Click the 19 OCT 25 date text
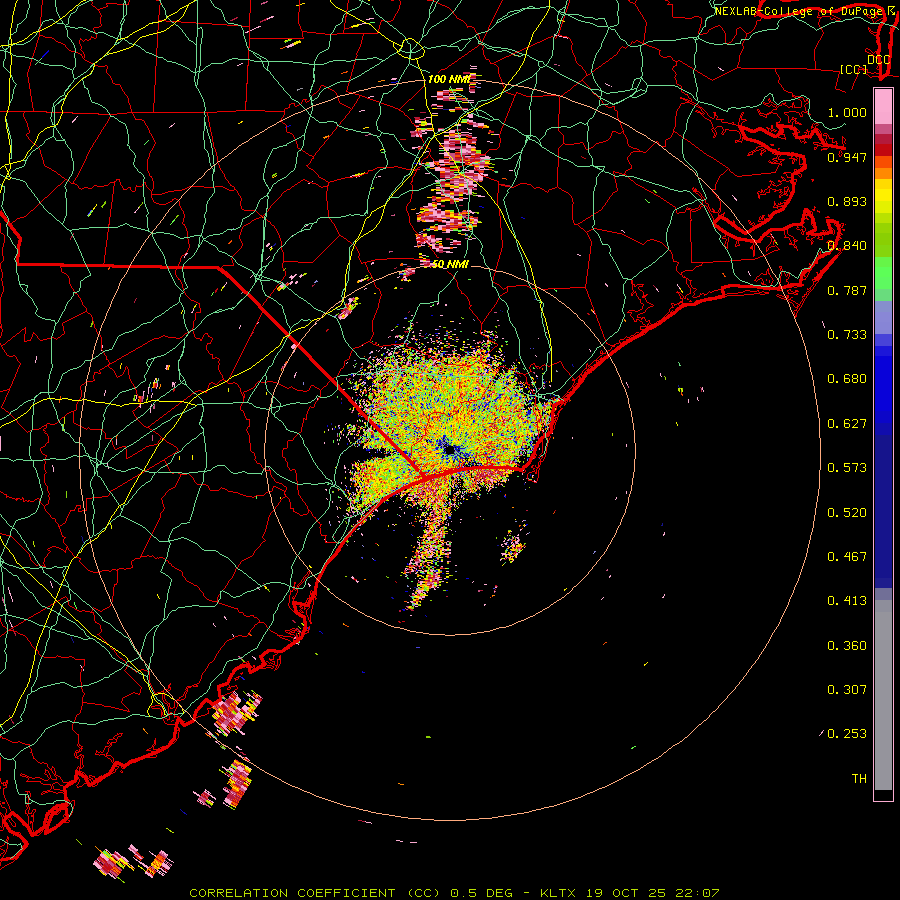The height and width of the screenshot is (900, 900). coord(626,893)
